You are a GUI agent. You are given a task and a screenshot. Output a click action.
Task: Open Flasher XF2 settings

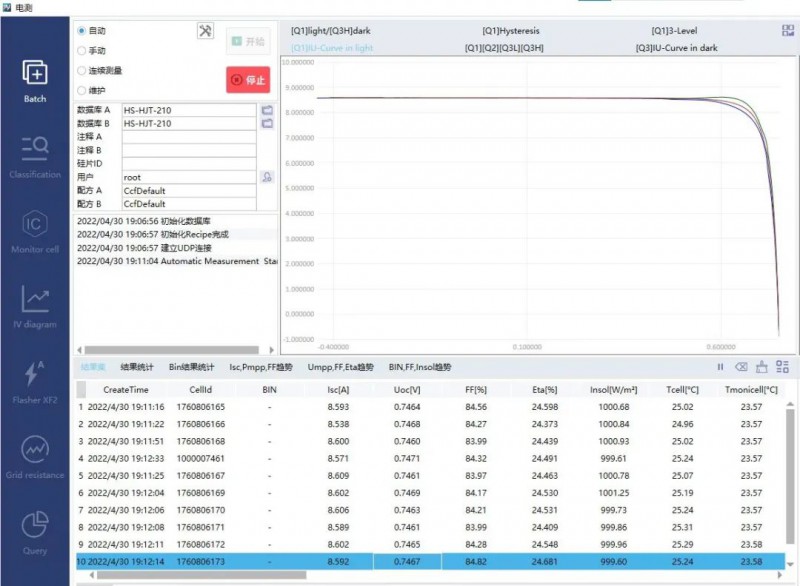(35, 382)
